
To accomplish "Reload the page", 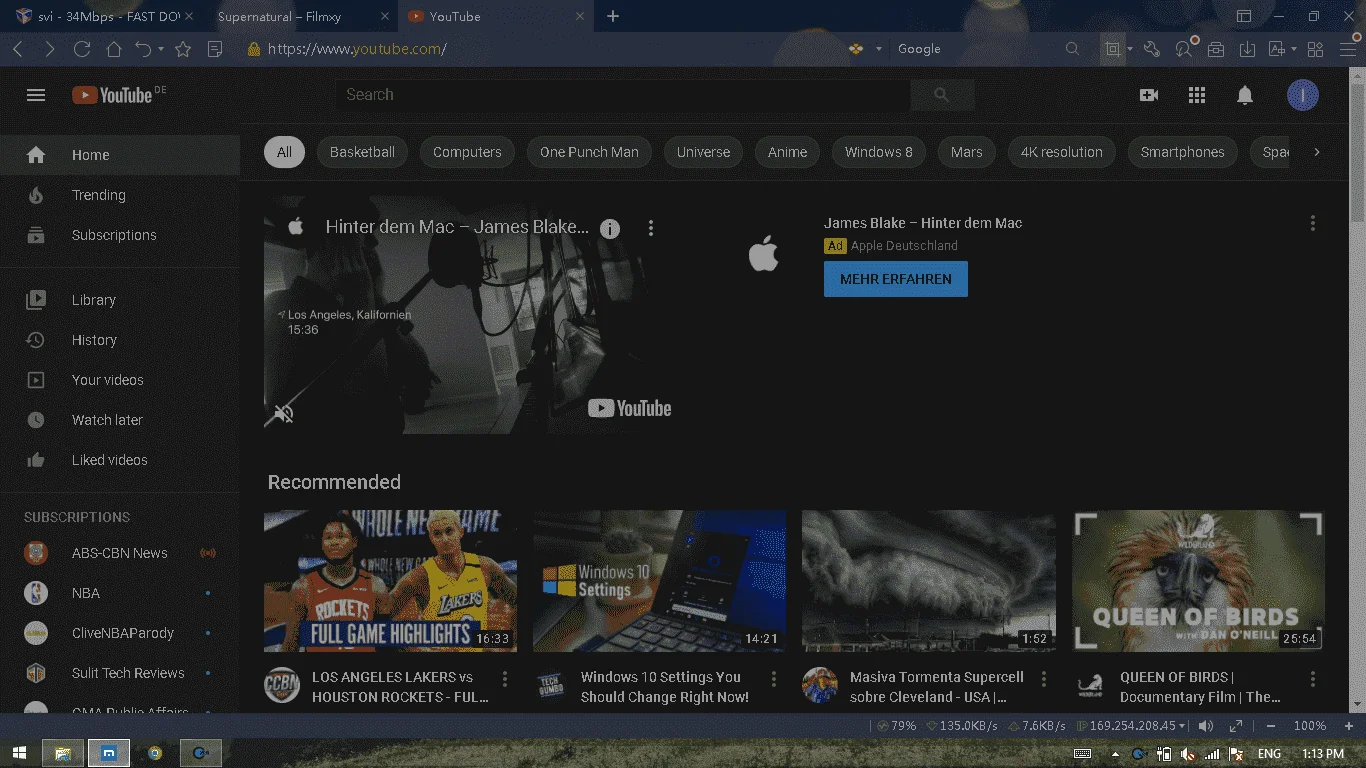I will click(x=82, y=49).
